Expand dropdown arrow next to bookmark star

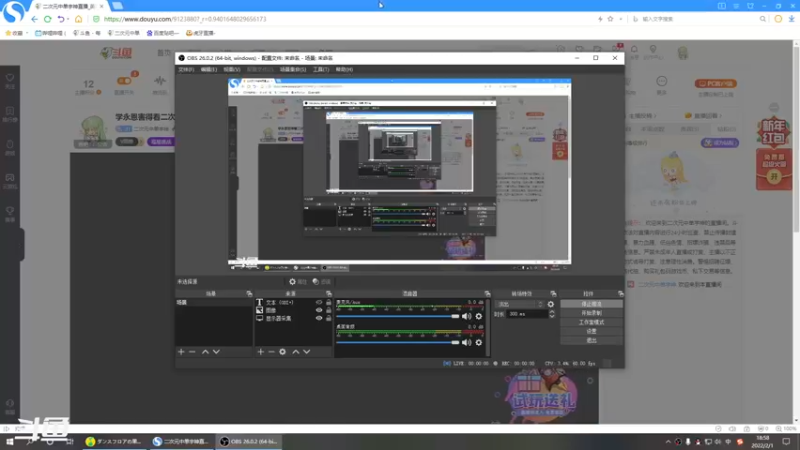click(x=620, y=19)
